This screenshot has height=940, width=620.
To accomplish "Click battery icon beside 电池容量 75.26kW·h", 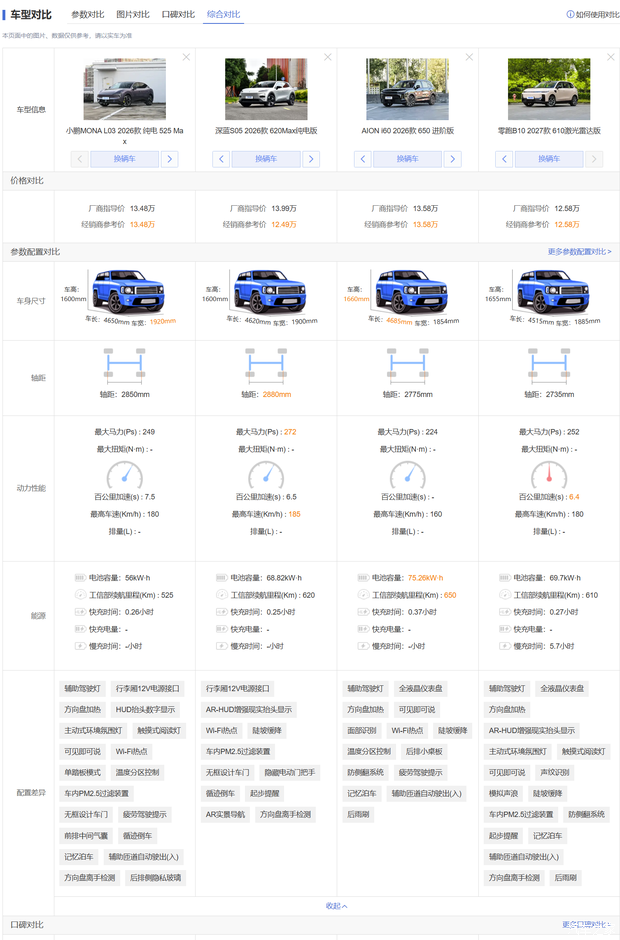I will pos(363,578).
